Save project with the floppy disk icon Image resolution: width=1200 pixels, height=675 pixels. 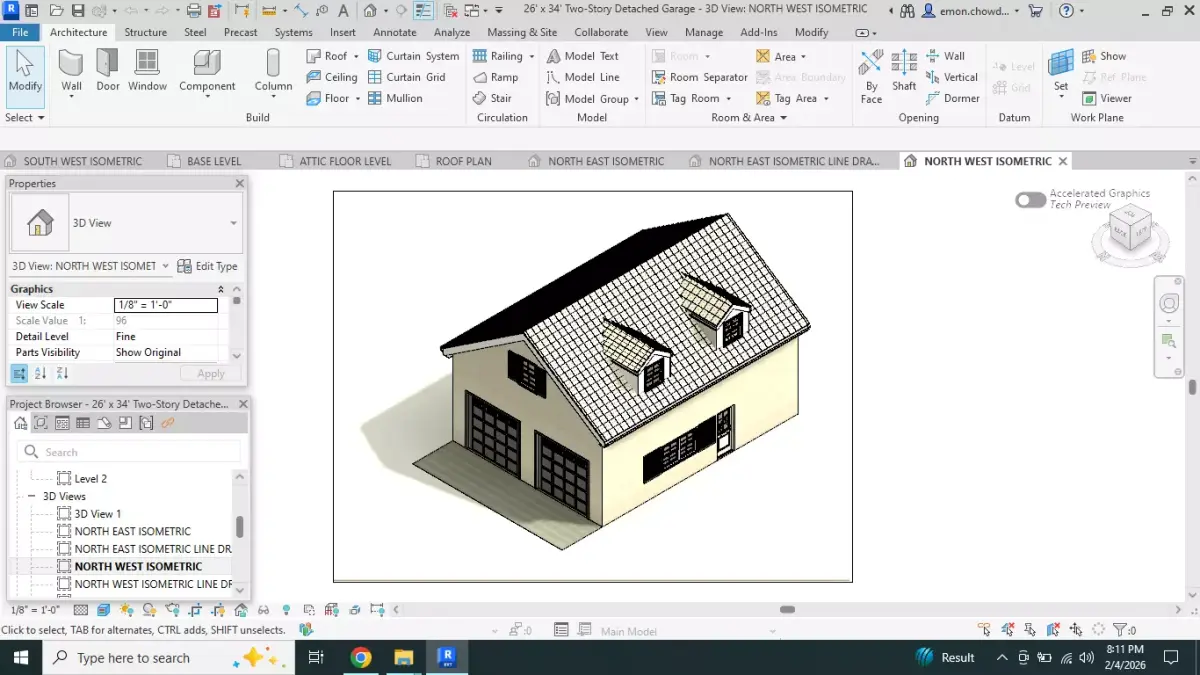pos(78,11)
